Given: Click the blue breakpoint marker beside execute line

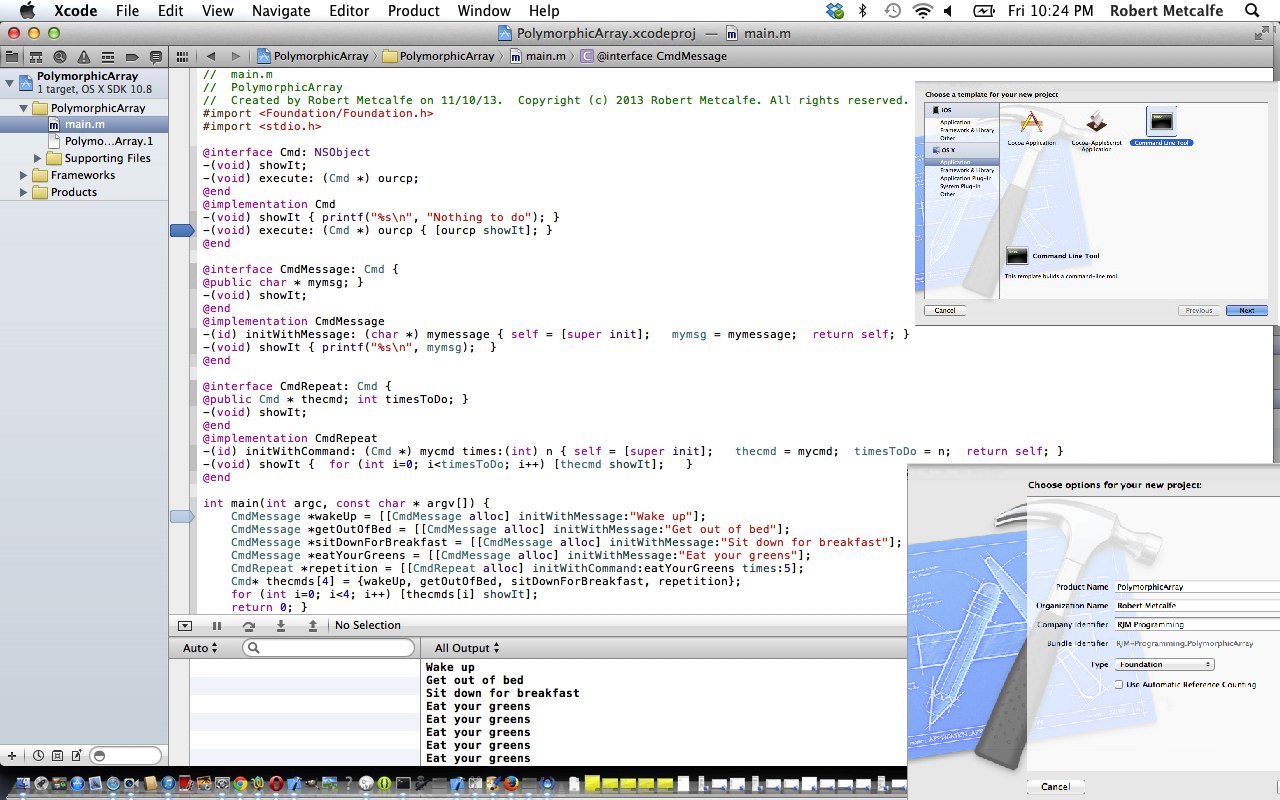Looking at the screenshot, I should click(x=182, y=231).
